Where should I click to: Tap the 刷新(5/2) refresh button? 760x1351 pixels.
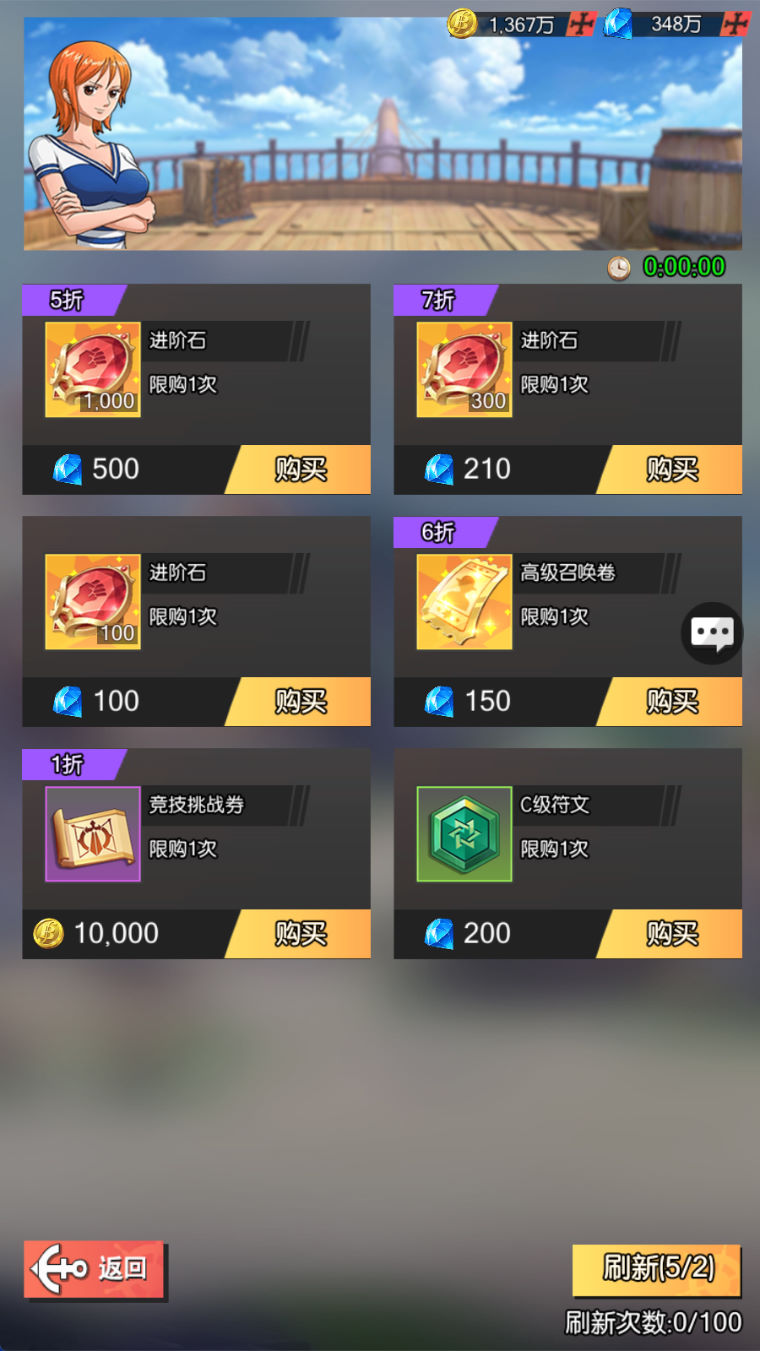tap(657, 1269)
